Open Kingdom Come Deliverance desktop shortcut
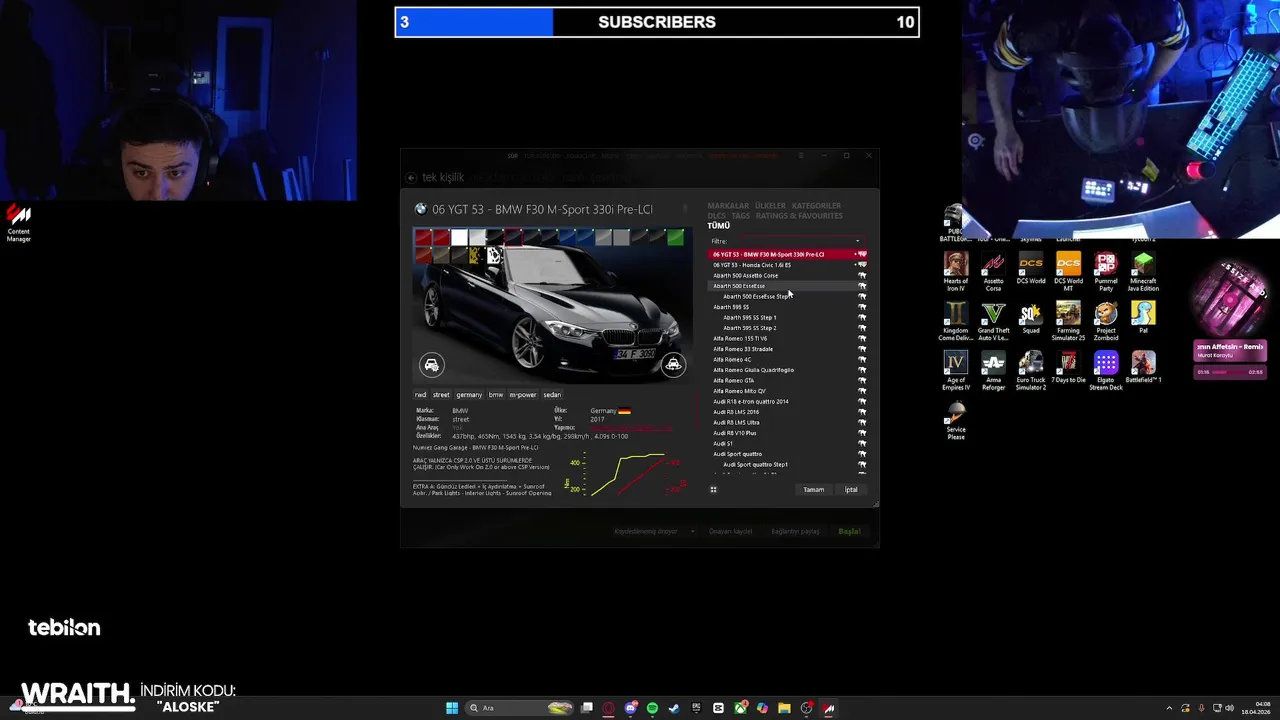Viewport: 1280px width, 720px height. coord(956,321)
